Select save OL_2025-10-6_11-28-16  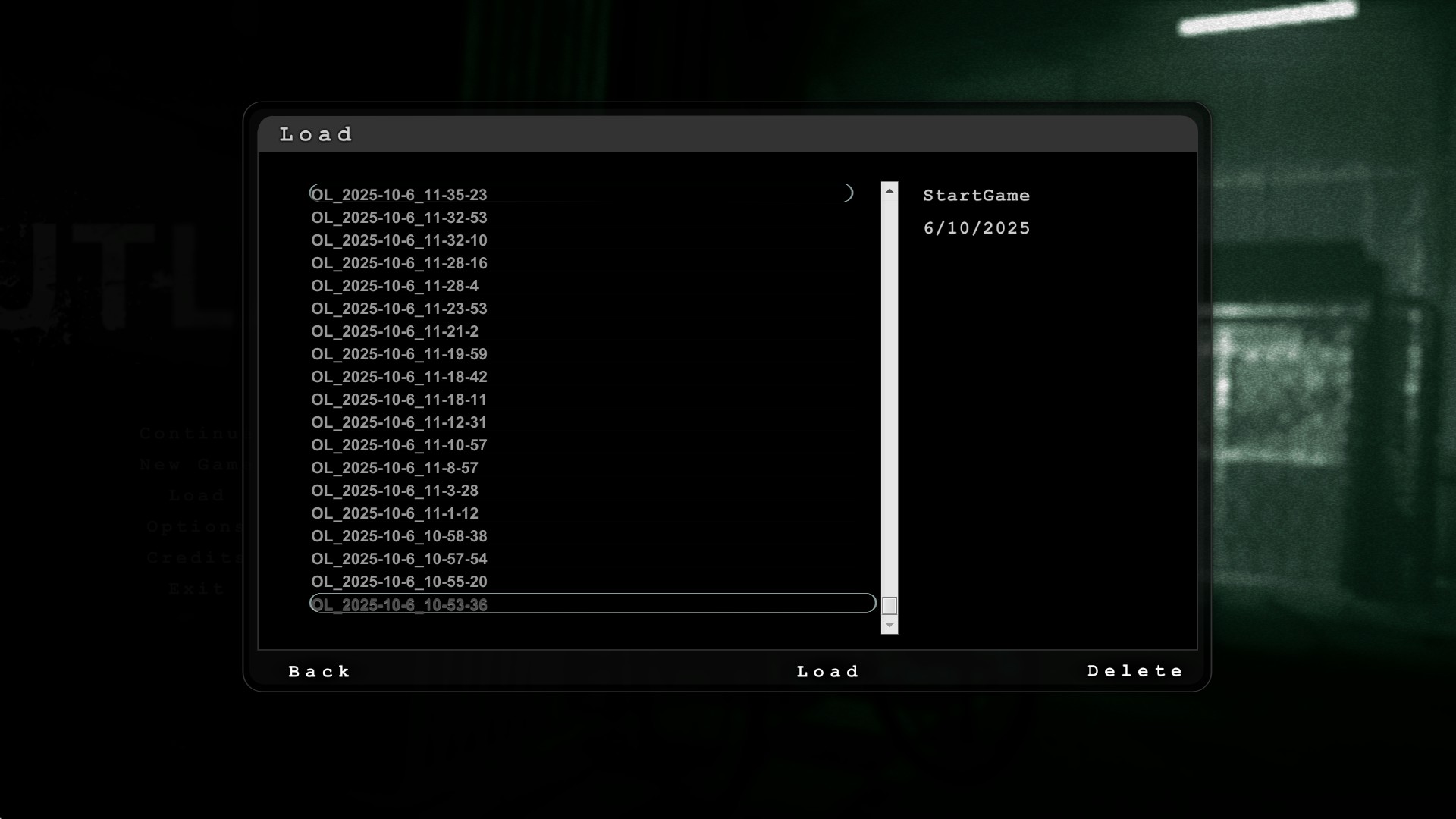(399, 263)
